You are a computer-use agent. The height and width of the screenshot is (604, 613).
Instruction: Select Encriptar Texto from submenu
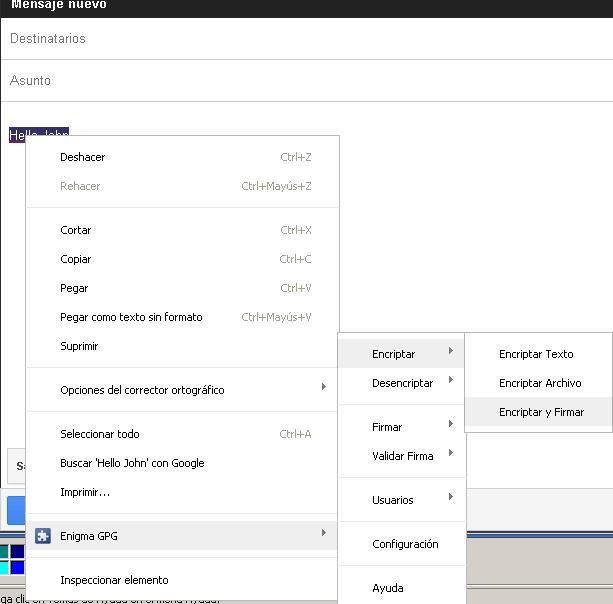pos(536,354)
